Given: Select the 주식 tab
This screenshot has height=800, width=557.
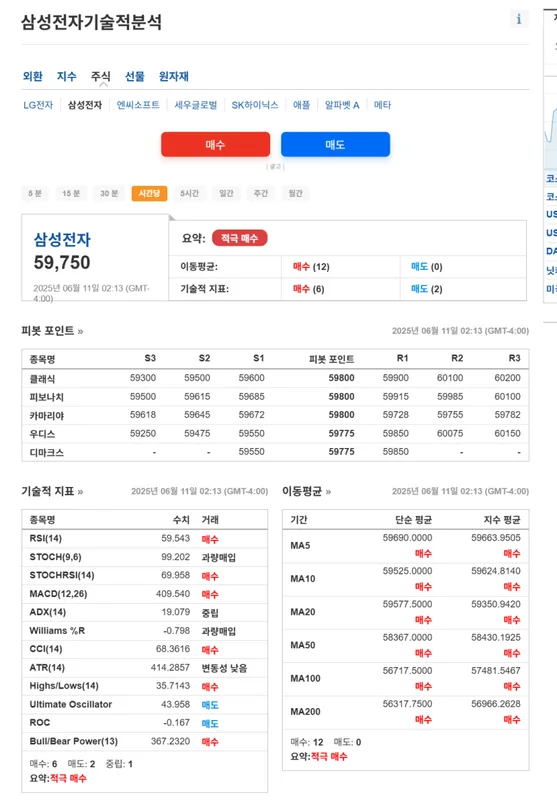Looking at the screenshot, I should 100,77.
